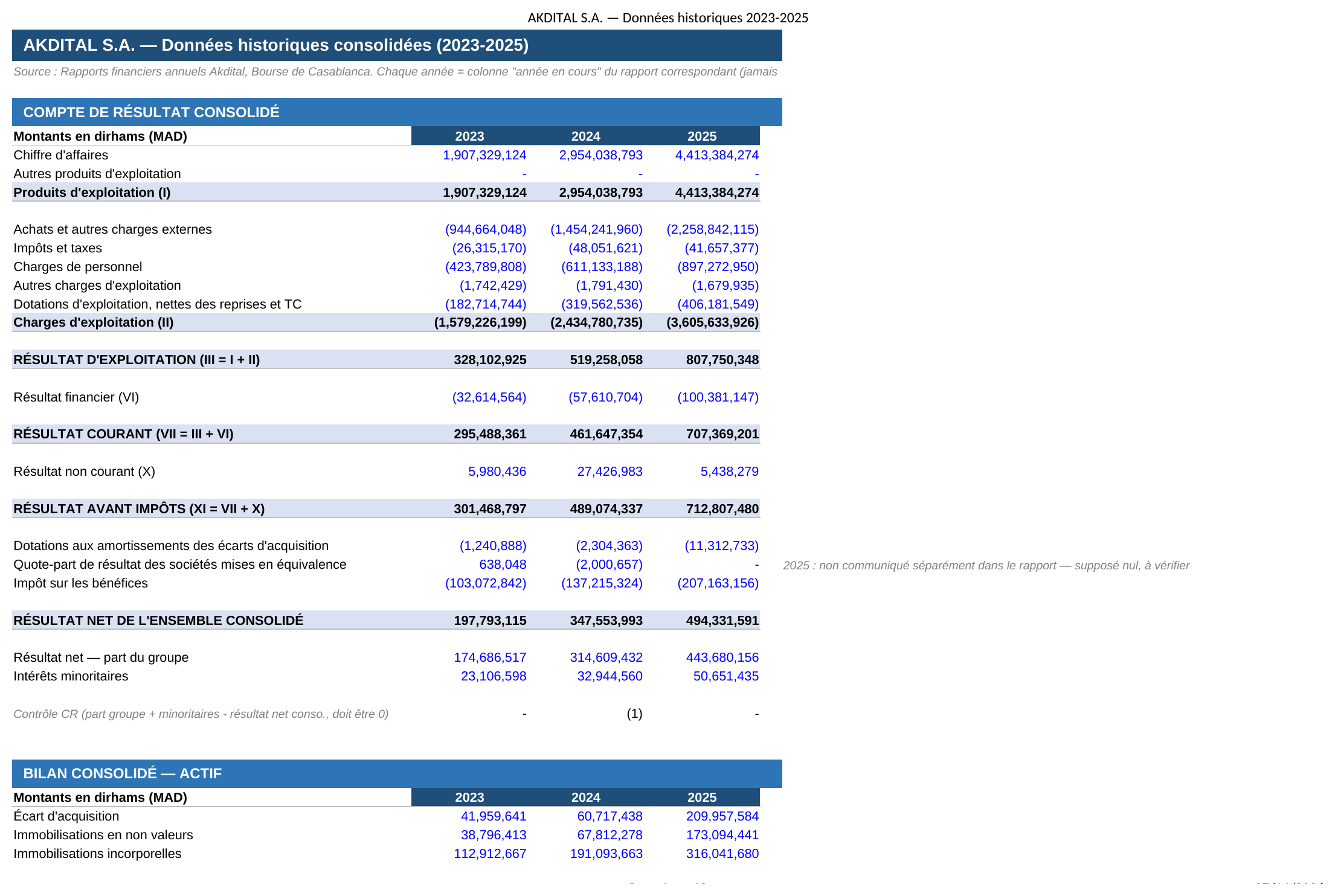Click the 2025 column header in income statement
The height and width of the screenshot is (896, 1335).
click(x=702, y=136)
